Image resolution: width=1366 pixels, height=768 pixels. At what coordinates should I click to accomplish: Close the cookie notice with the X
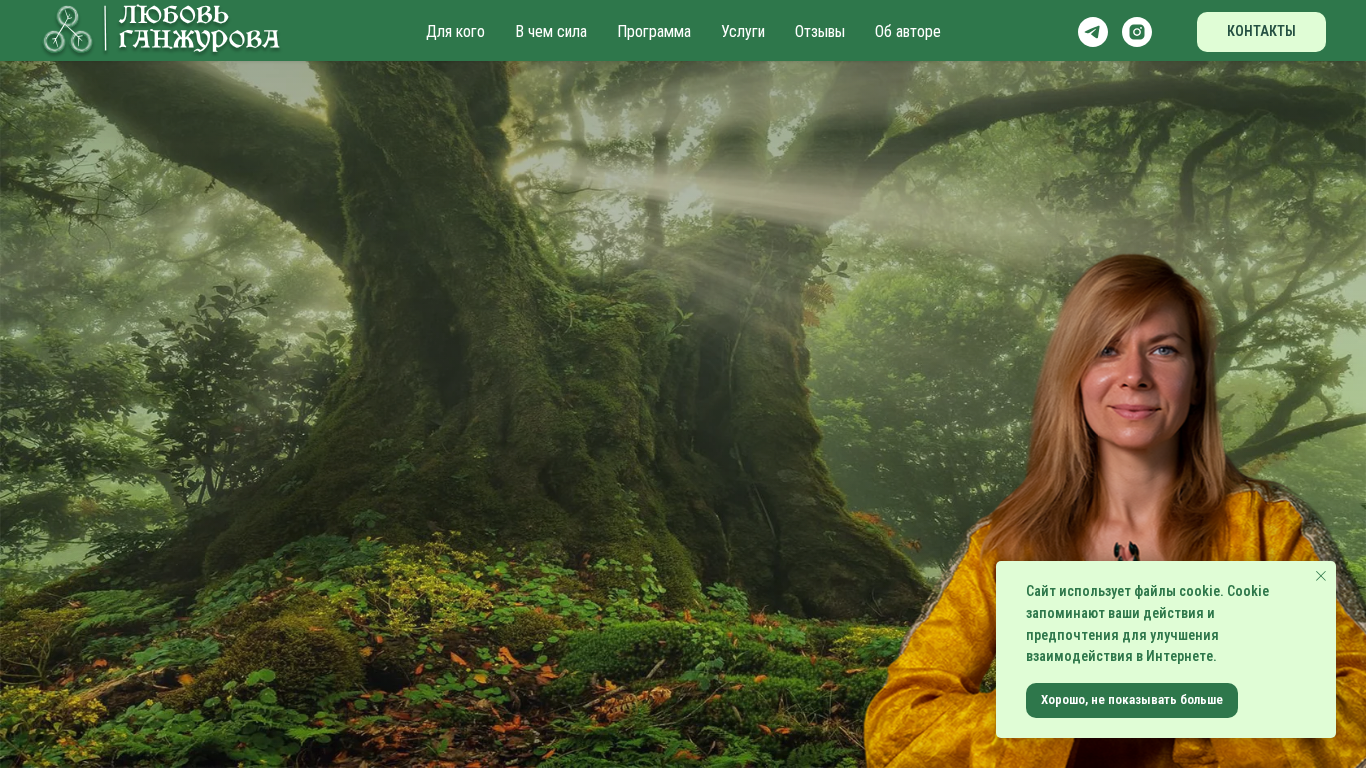click(1321, 576)
